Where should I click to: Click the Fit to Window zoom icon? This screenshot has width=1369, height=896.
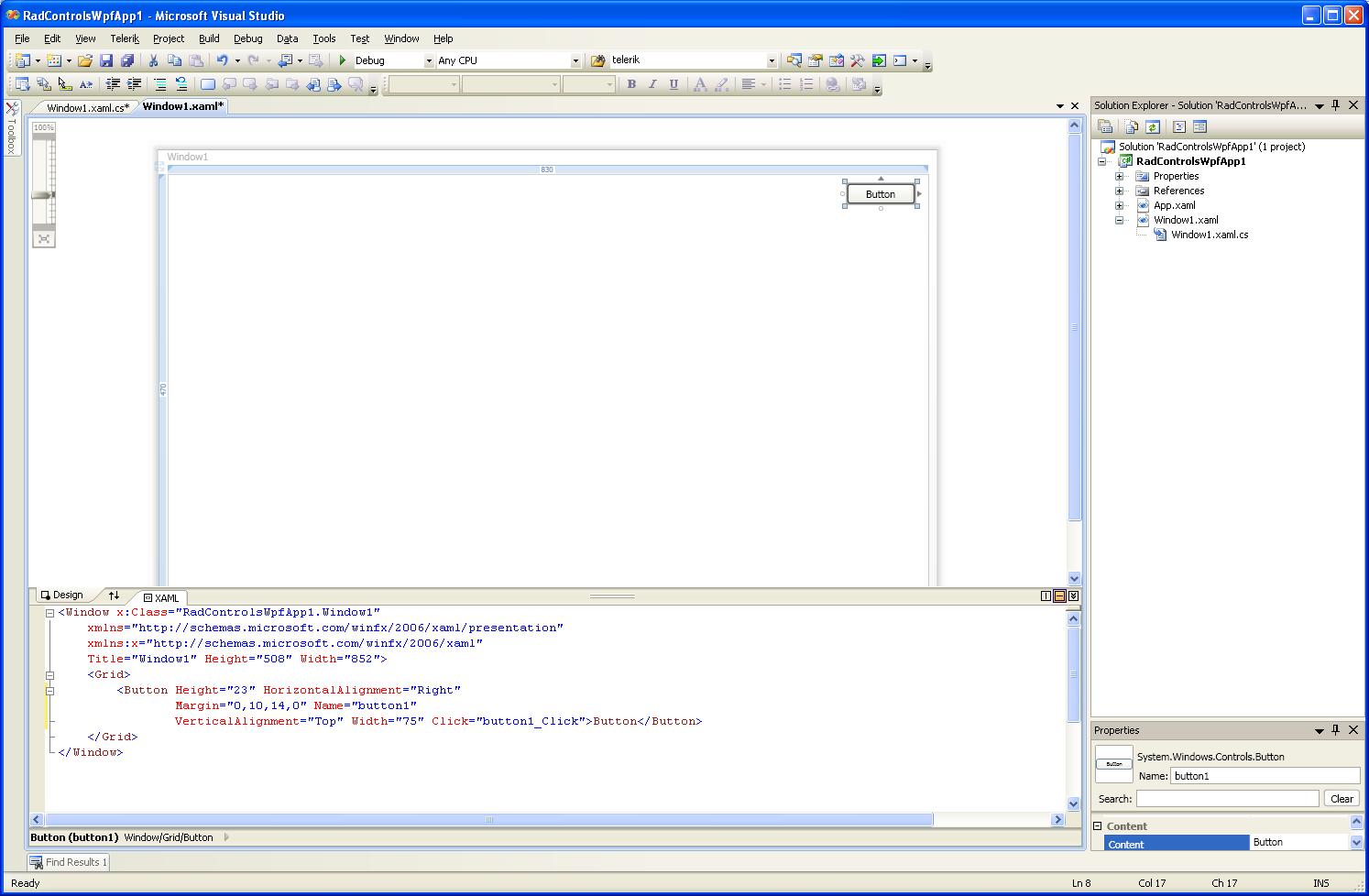(x=44, y=239)
